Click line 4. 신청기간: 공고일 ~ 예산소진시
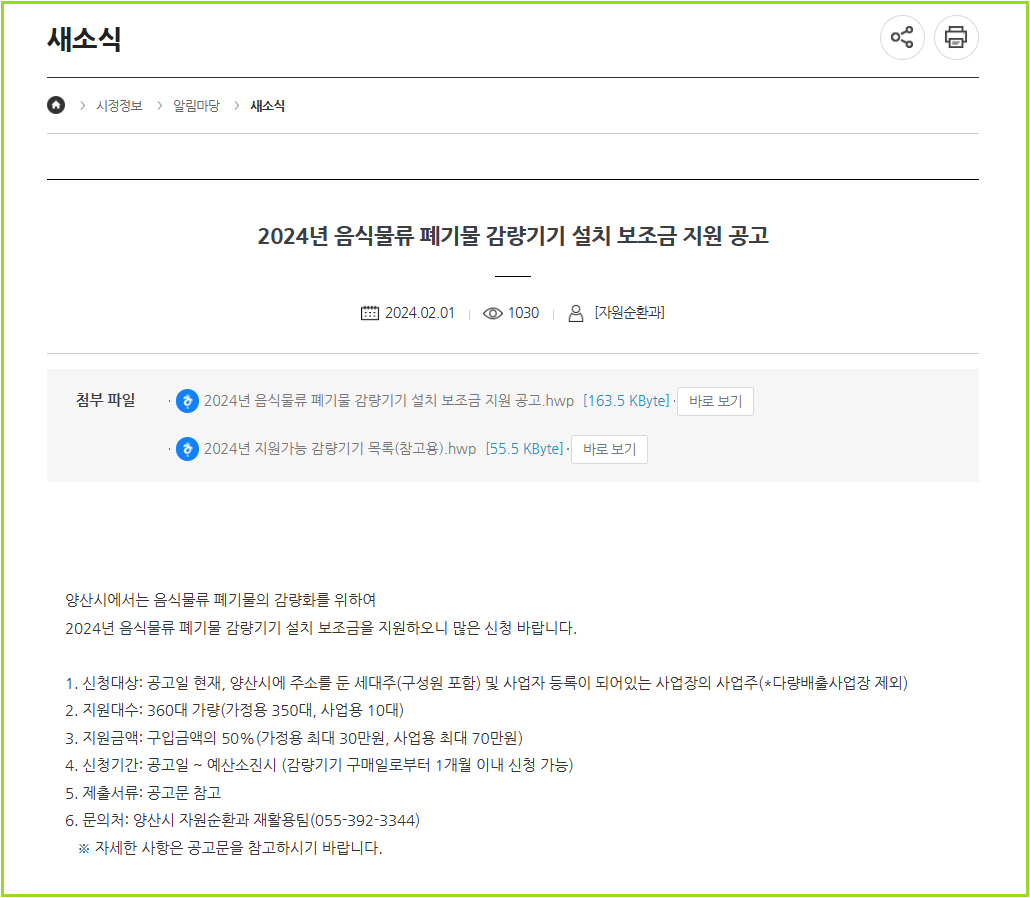This screenshot has width=1030, height=898. coord(319,765)
